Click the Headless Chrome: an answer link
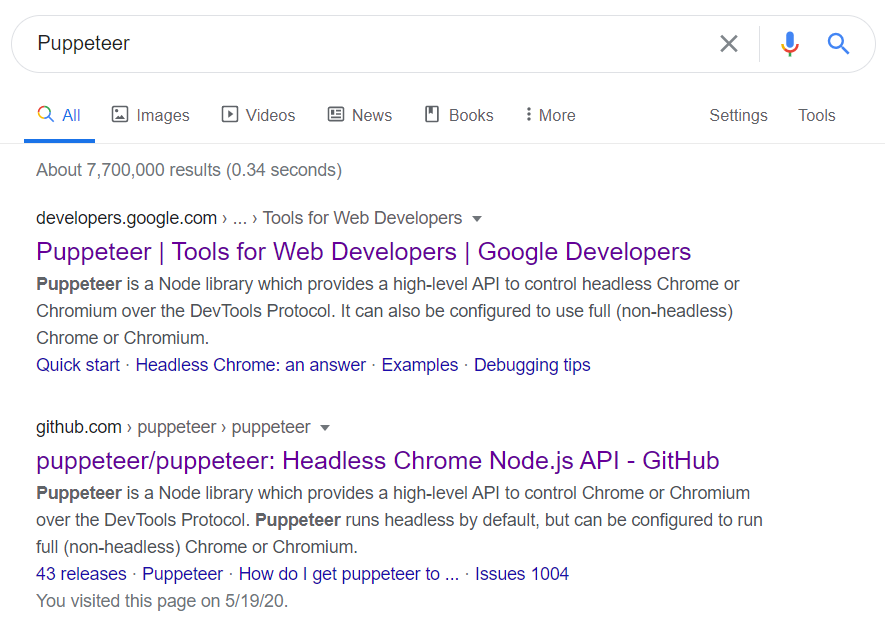The height and width of the screenshot is (620, 885). coord(250,364)
